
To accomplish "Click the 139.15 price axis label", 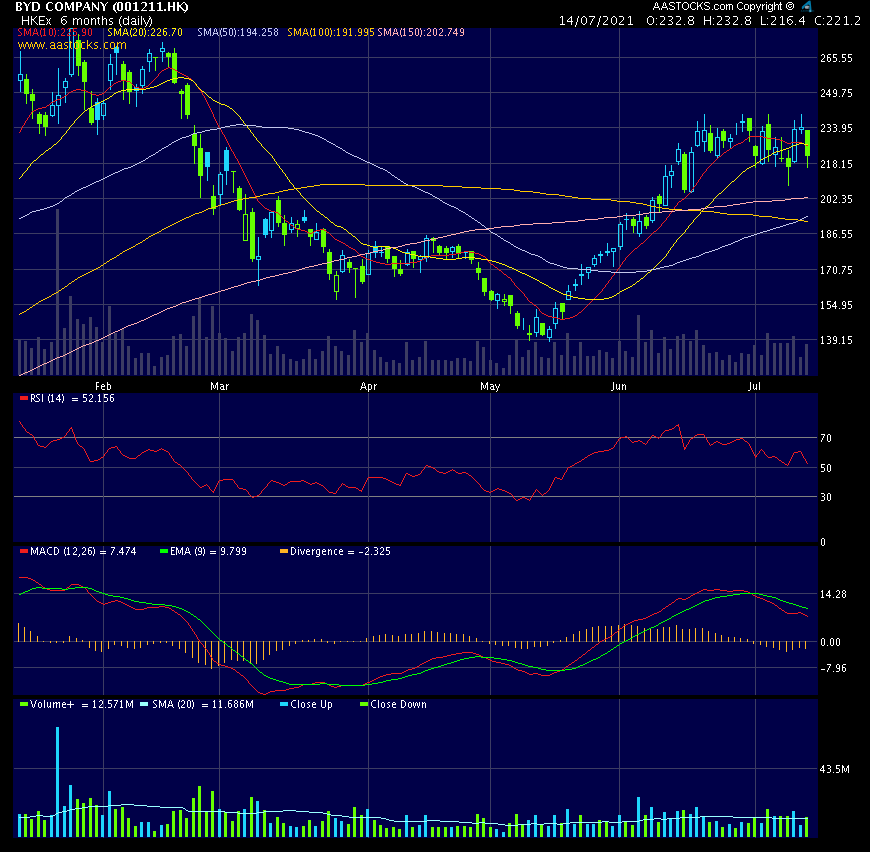I will [x=836, y=340].
